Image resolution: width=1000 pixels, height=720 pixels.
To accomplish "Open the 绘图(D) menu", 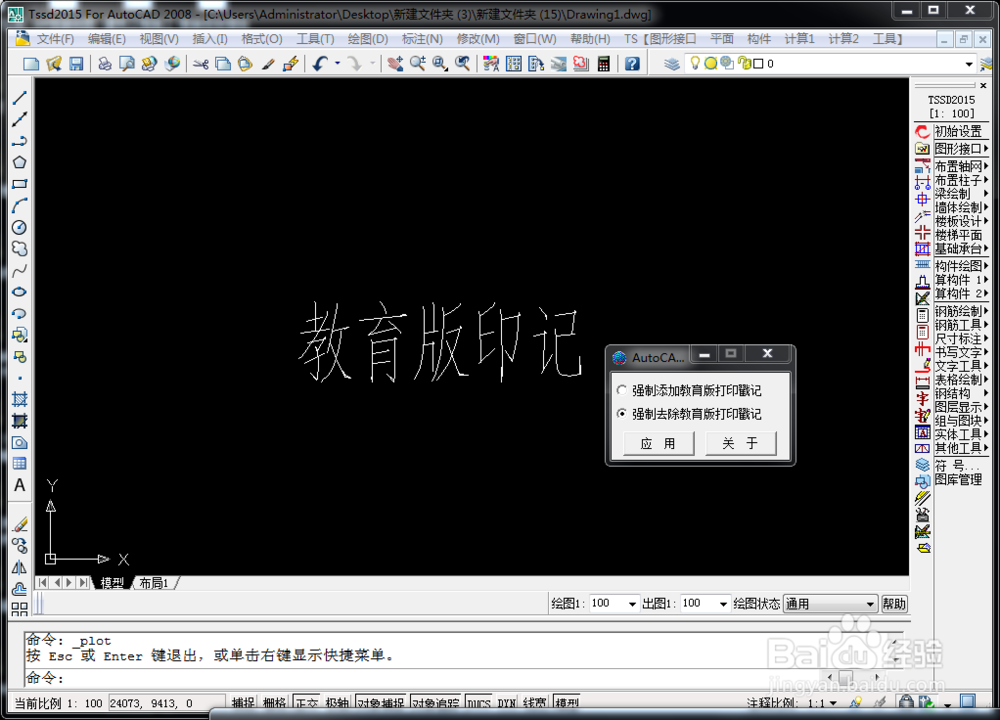I will (368, 39).
